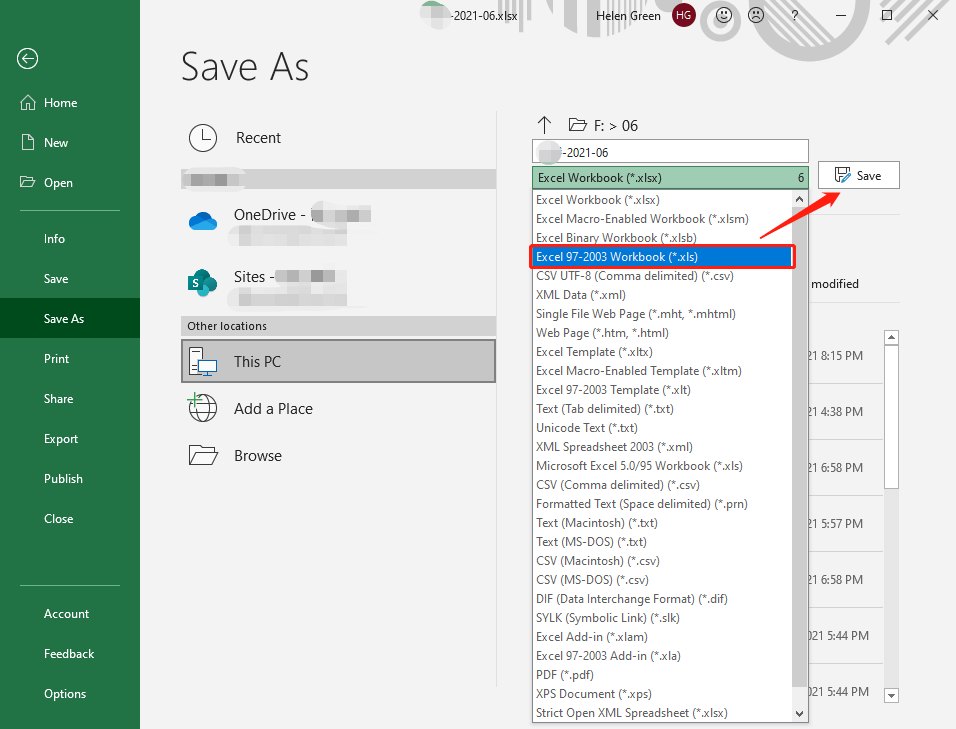
Task: Click the question mark help icon
Action: [x=795, y=16]
